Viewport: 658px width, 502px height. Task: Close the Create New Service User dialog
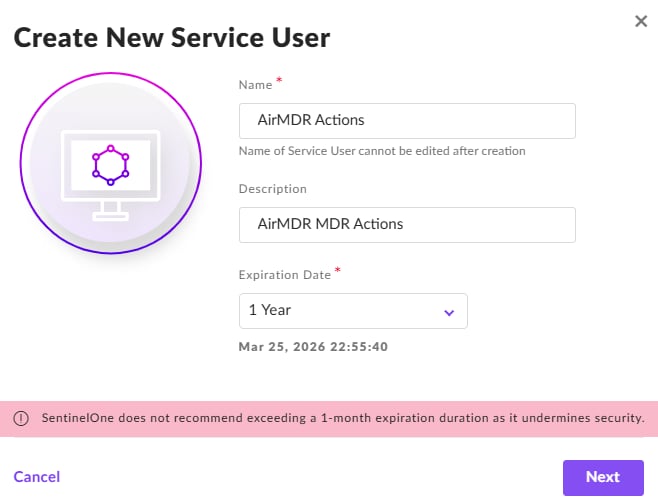(x=641, y=21)
